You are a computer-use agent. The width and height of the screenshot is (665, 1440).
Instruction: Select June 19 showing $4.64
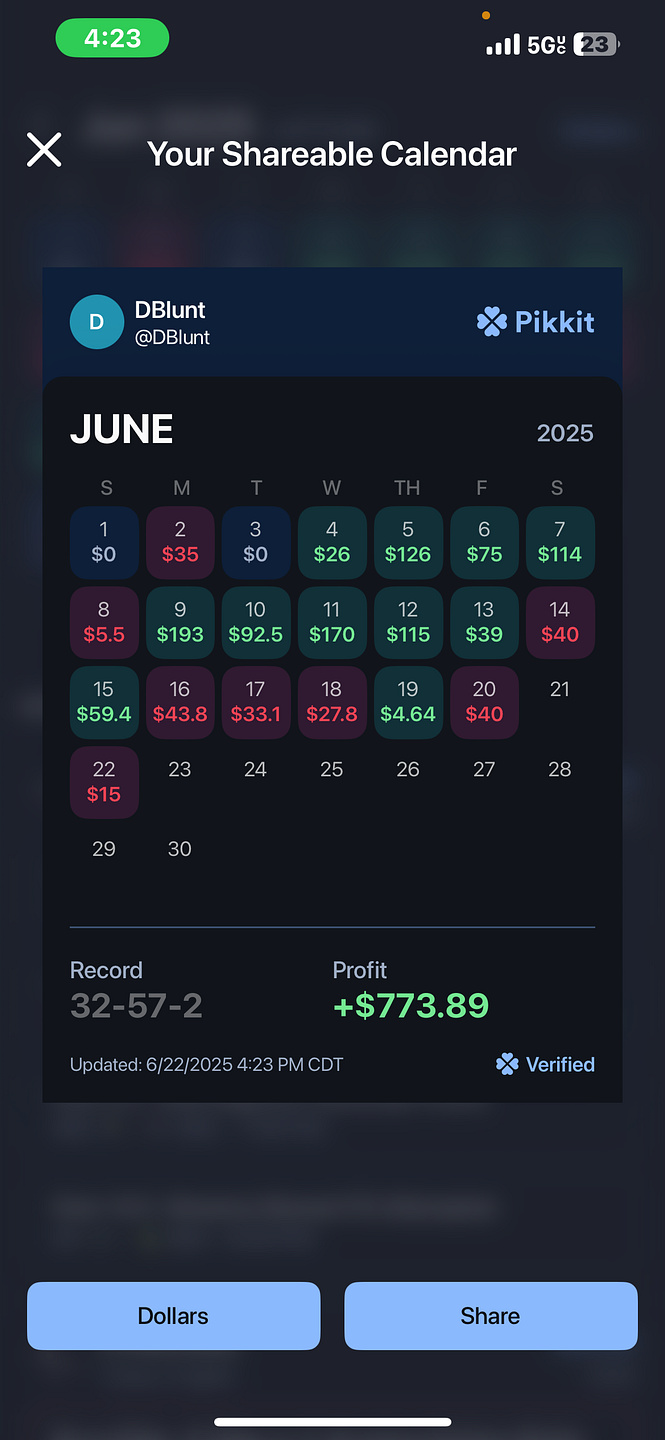[408, 702]
